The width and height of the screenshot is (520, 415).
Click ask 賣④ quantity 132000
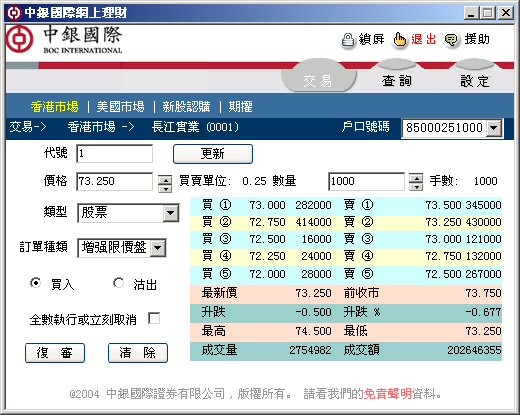click(x=483, y=256)
